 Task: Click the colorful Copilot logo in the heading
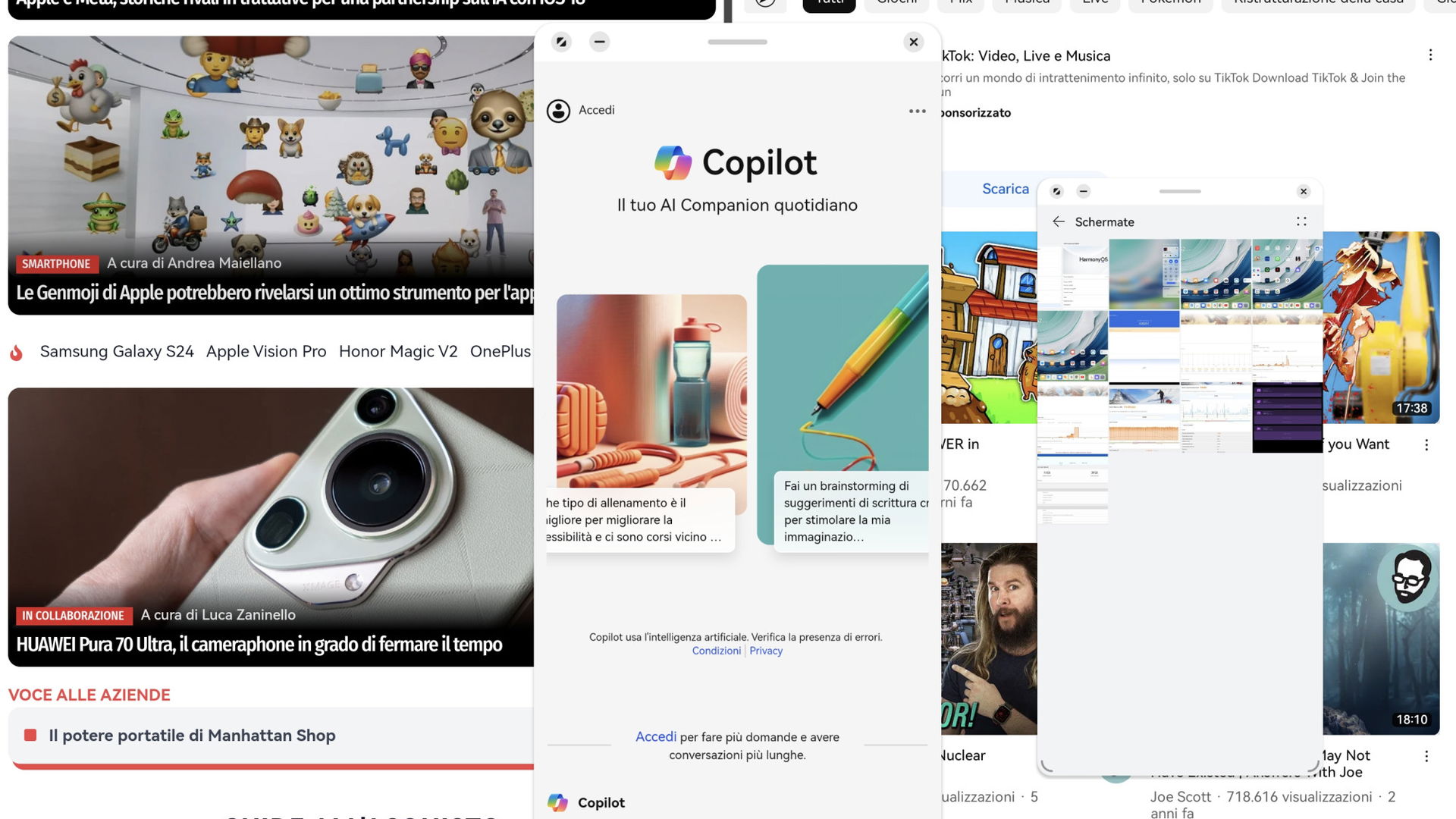tap(673, 162)
